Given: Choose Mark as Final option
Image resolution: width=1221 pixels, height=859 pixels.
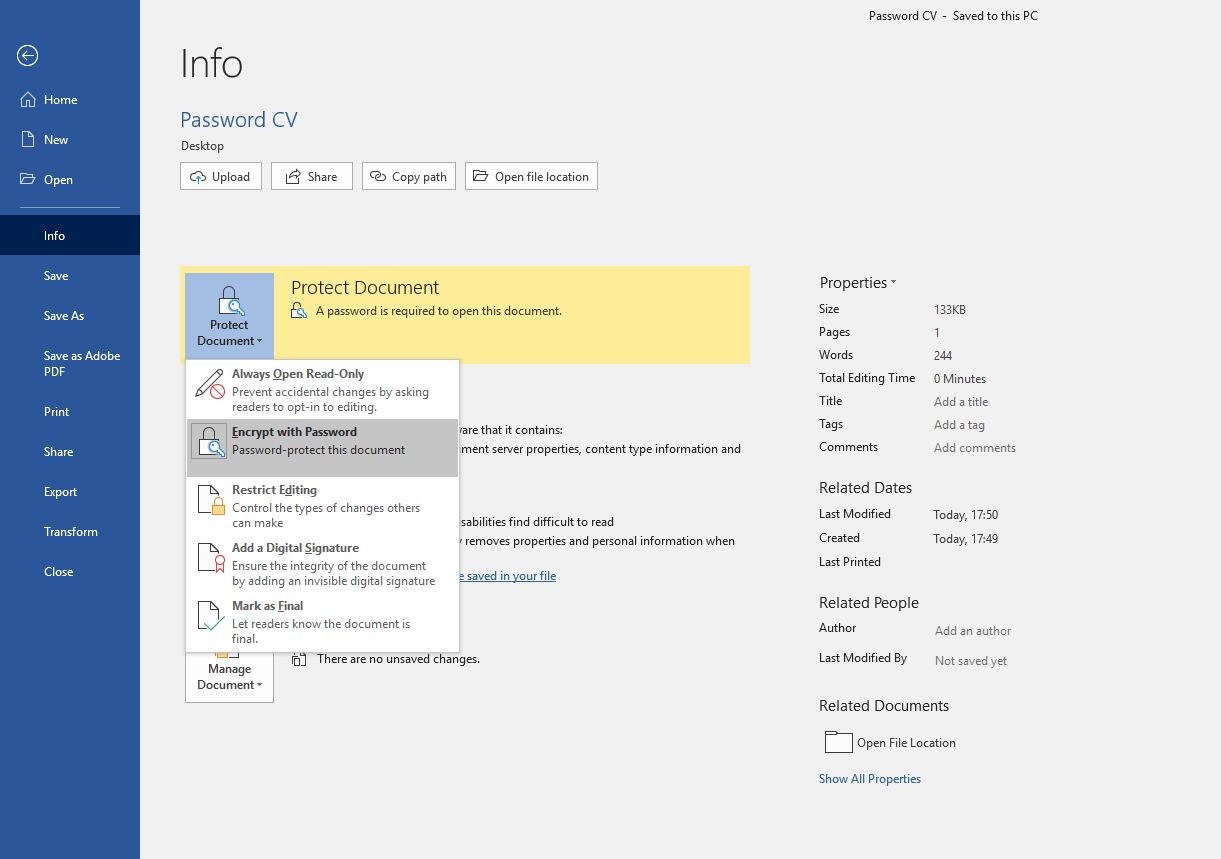Looking at the screenshot, I should 323,622.
